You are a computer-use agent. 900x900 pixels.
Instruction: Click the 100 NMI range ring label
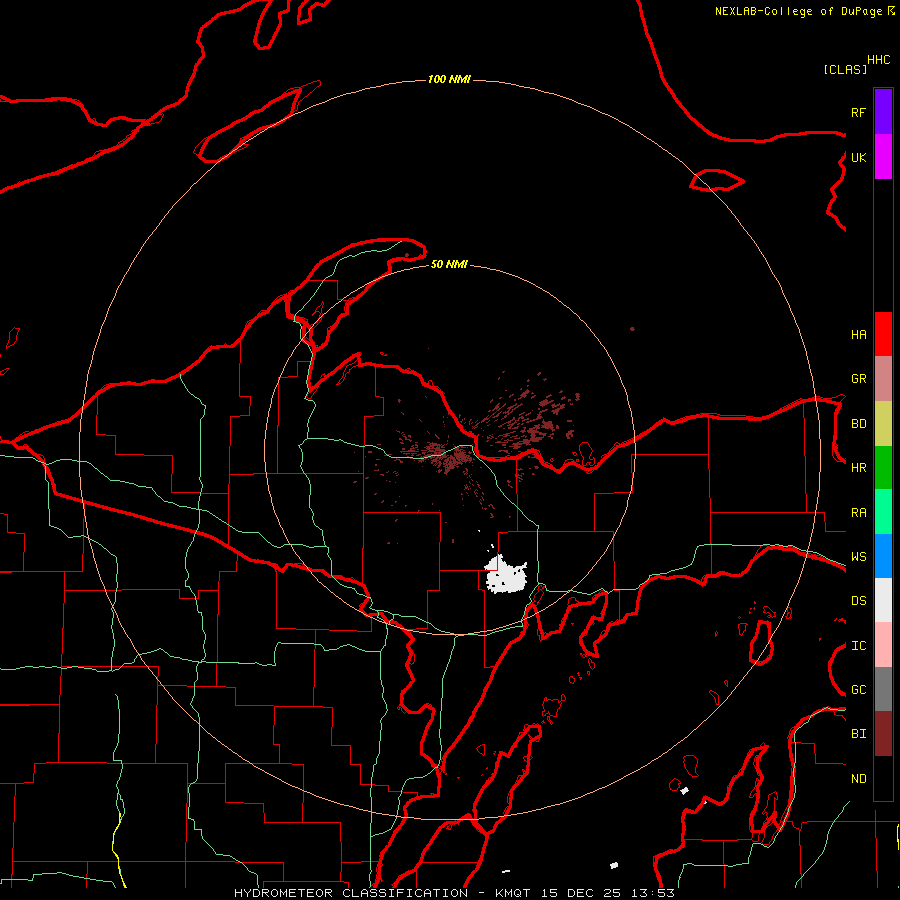449,79
